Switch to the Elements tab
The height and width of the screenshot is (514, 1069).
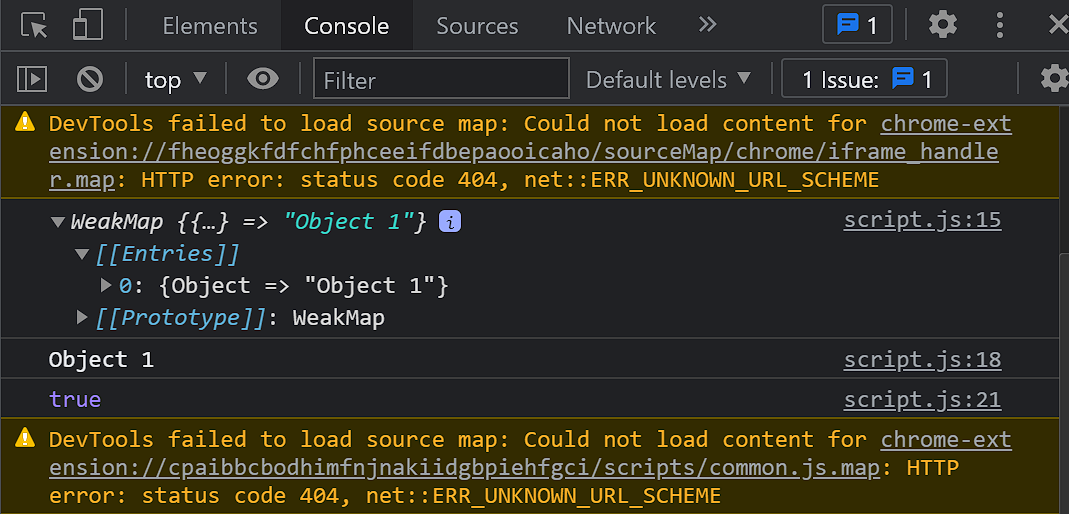210,26
